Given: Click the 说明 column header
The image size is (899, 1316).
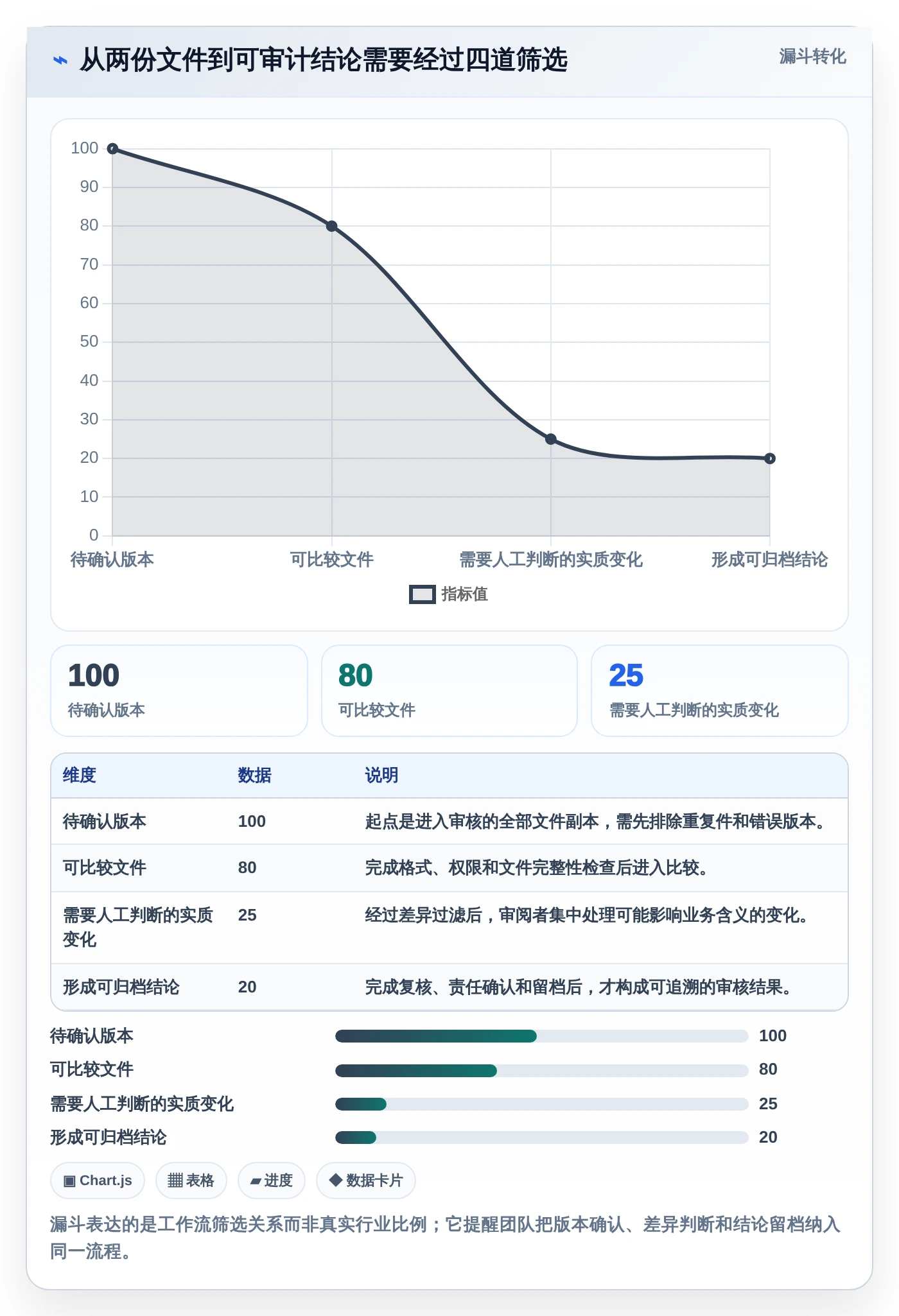Looking at the screenshot, I should 382,775.
